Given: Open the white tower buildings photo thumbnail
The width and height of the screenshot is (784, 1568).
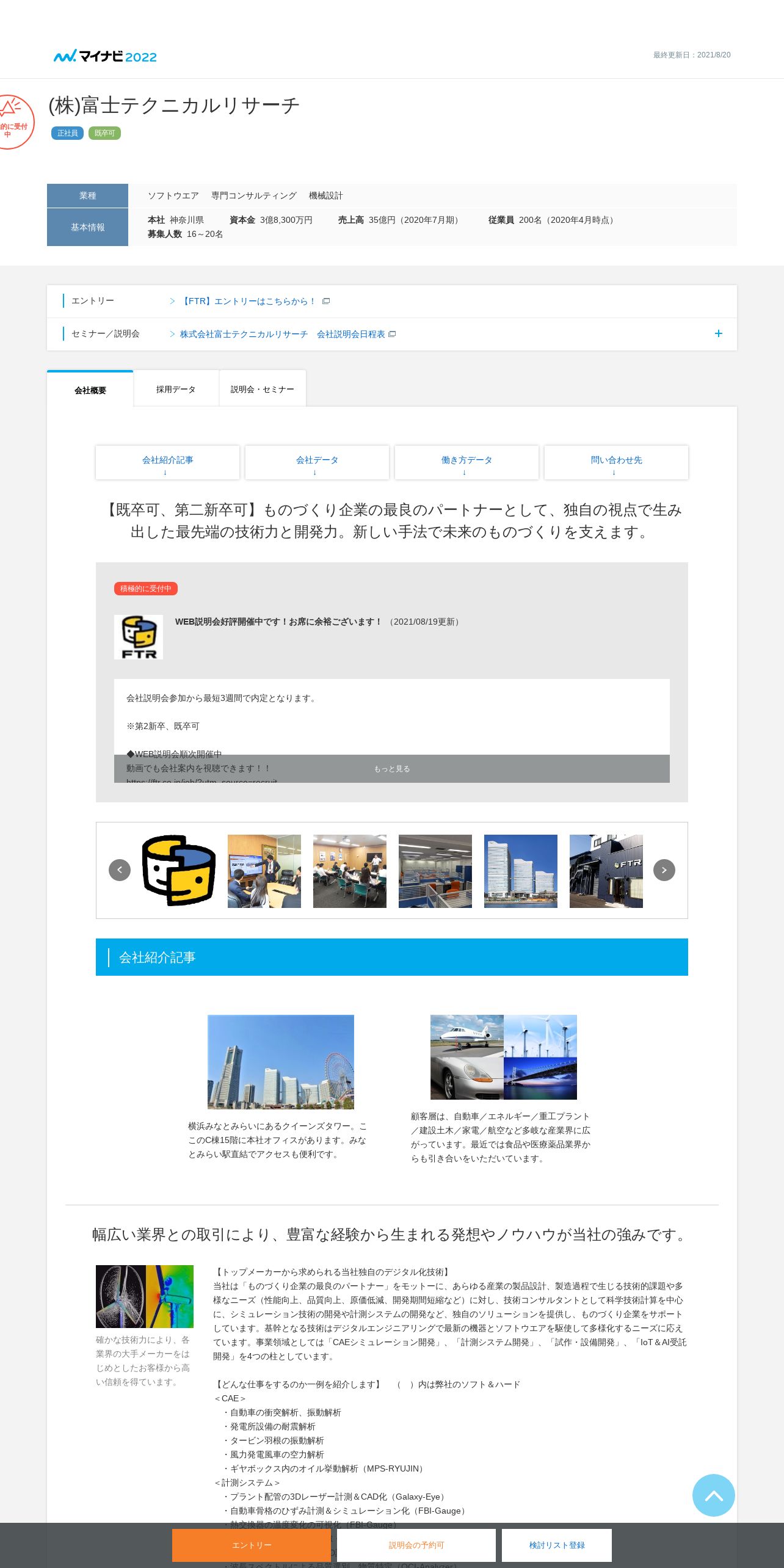Looking at the screenshot, I should click(521, 871).
